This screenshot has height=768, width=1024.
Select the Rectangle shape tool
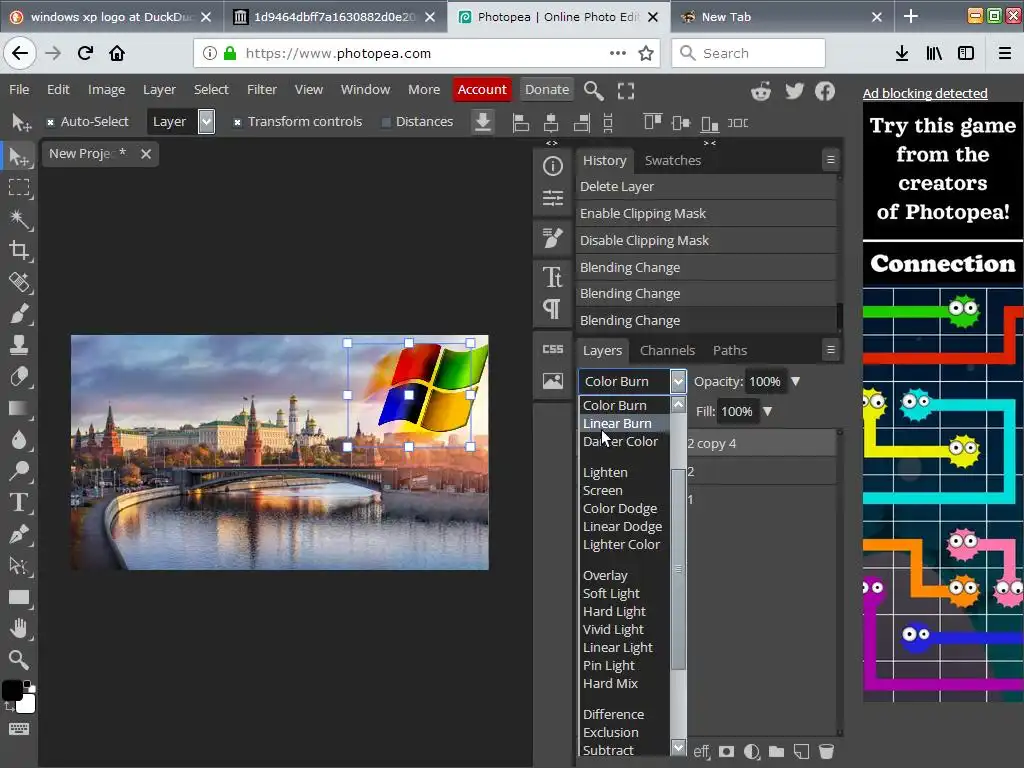(x=19, y=597)
